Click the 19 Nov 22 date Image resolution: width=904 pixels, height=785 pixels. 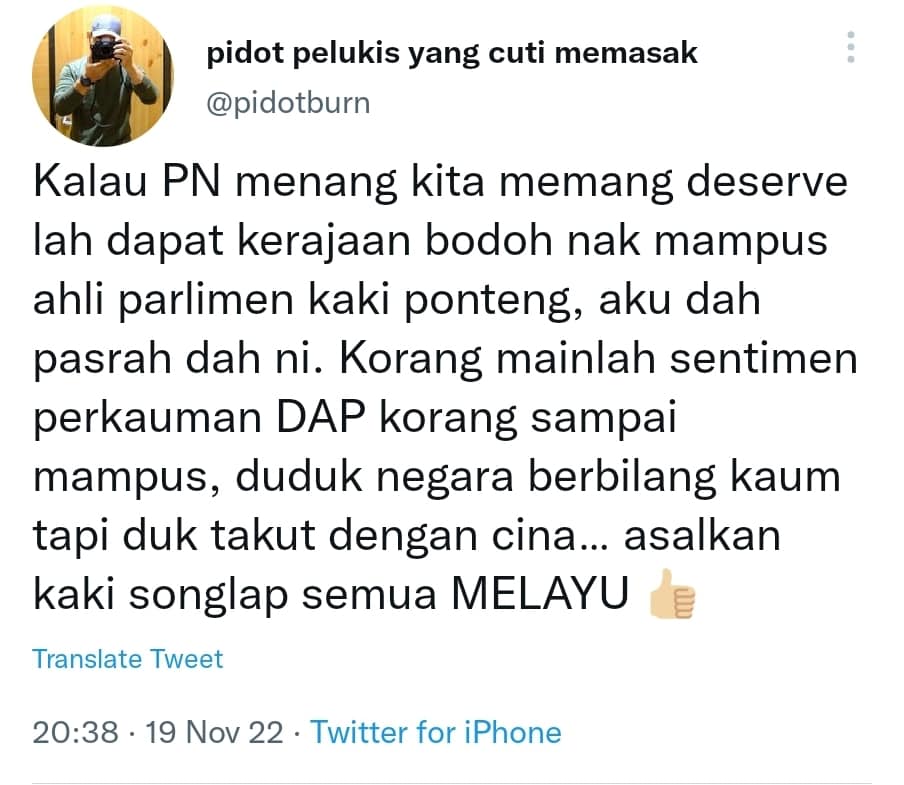point(214,733)
